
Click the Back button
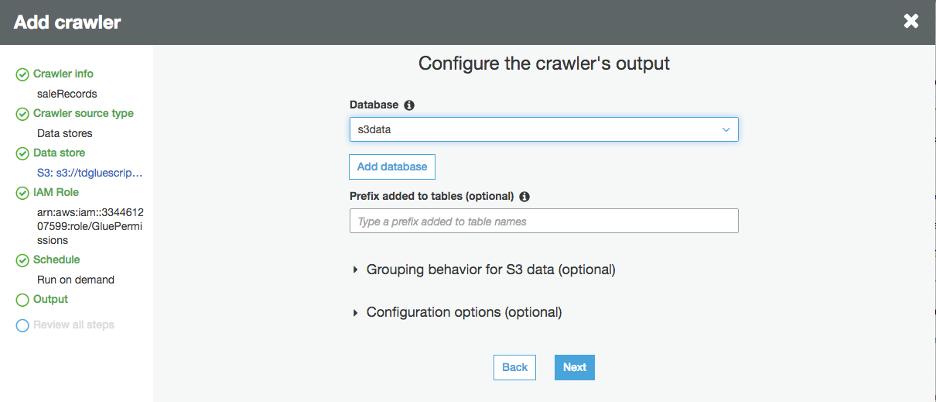(x=514, y=367)
